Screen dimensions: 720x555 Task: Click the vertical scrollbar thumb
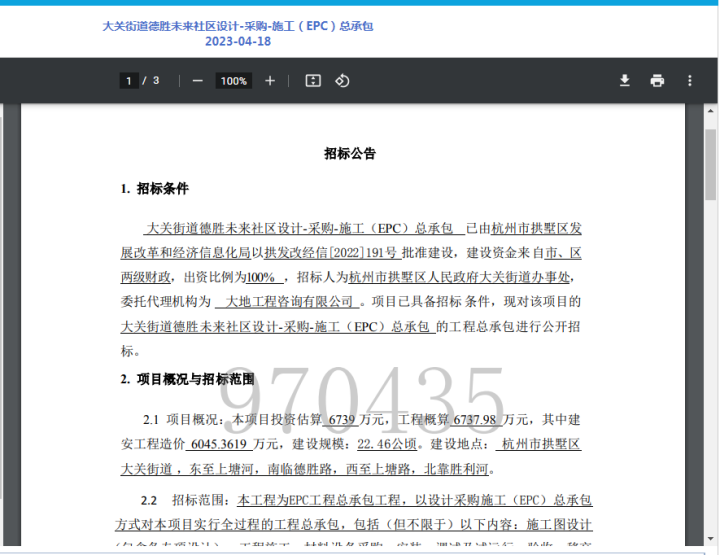pyautogui.click(x=710, y=165)
